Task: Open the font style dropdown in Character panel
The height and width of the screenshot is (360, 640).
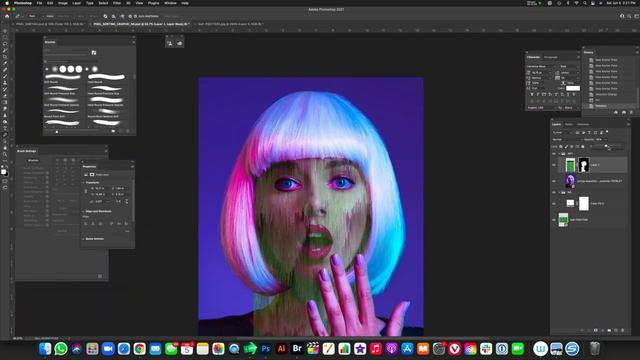Action: [569, 66]
